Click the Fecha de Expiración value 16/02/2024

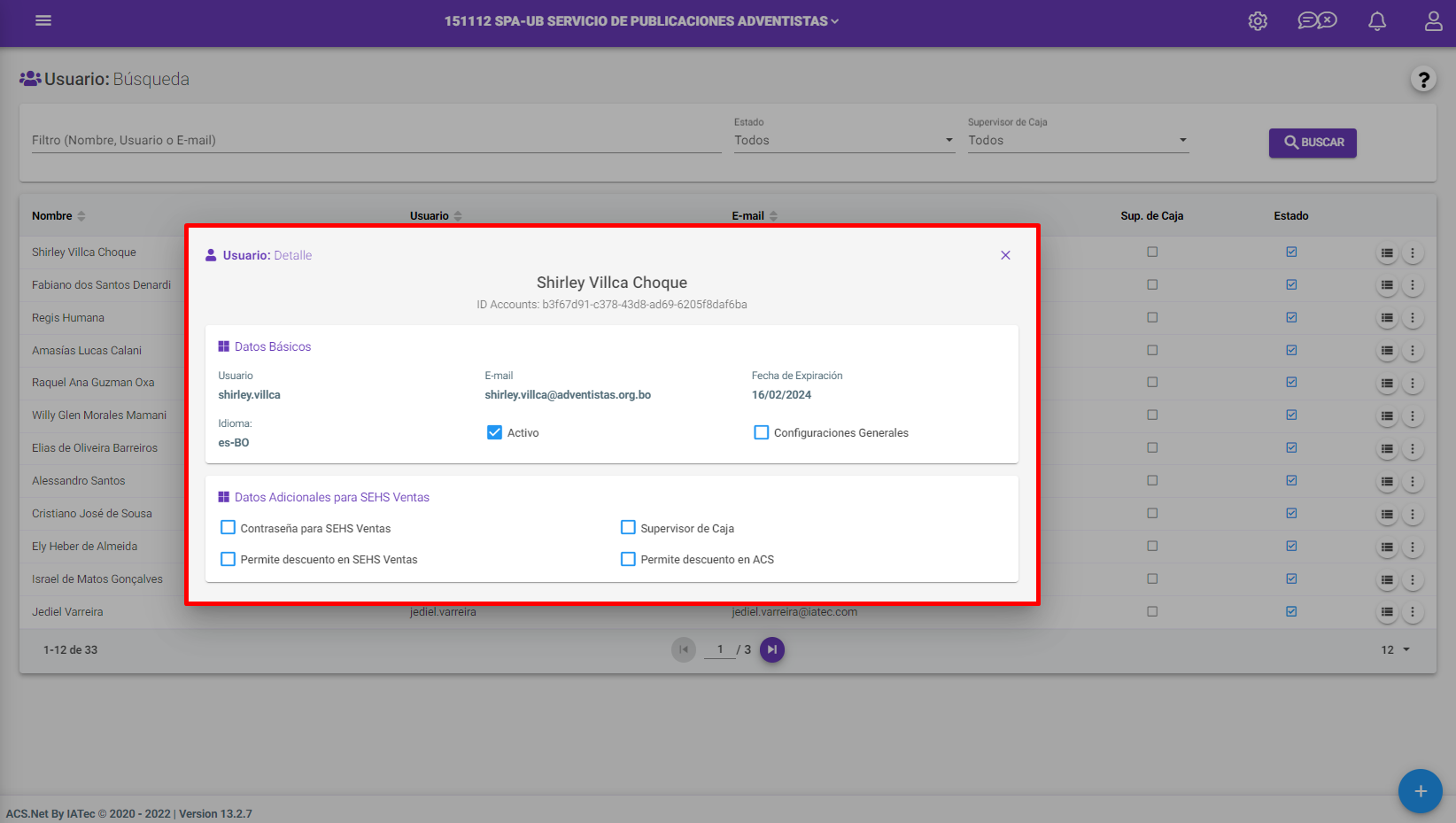(x=781, y=395)
